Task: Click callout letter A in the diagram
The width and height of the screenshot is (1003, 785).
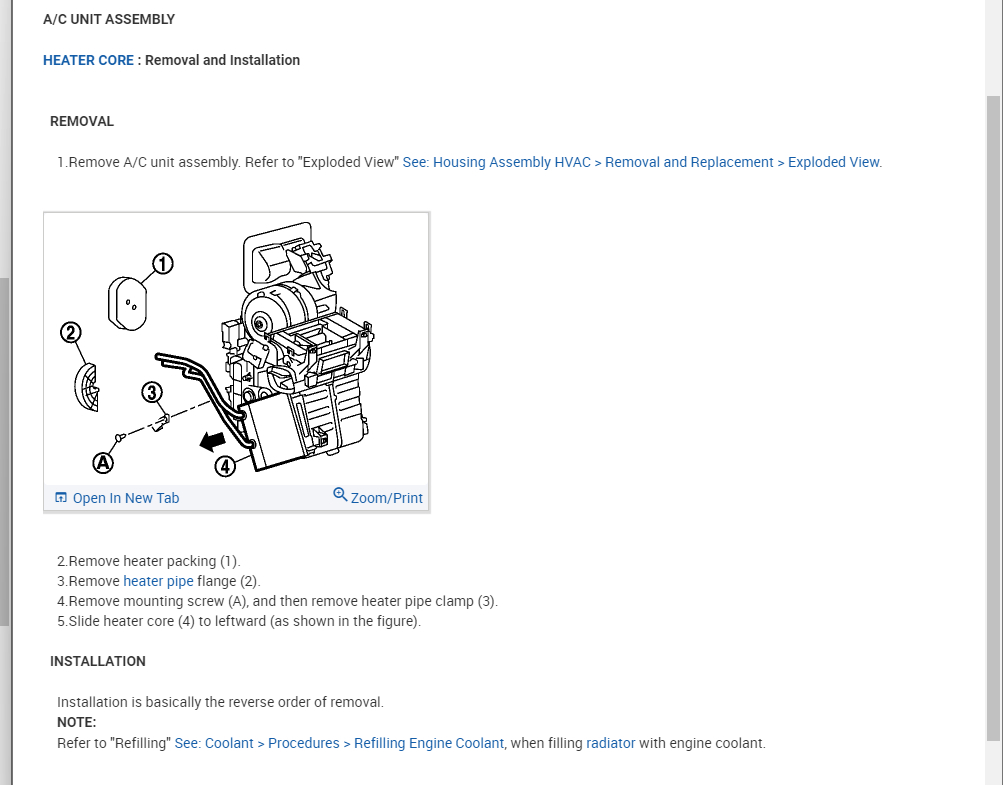Action: point(102,462)
